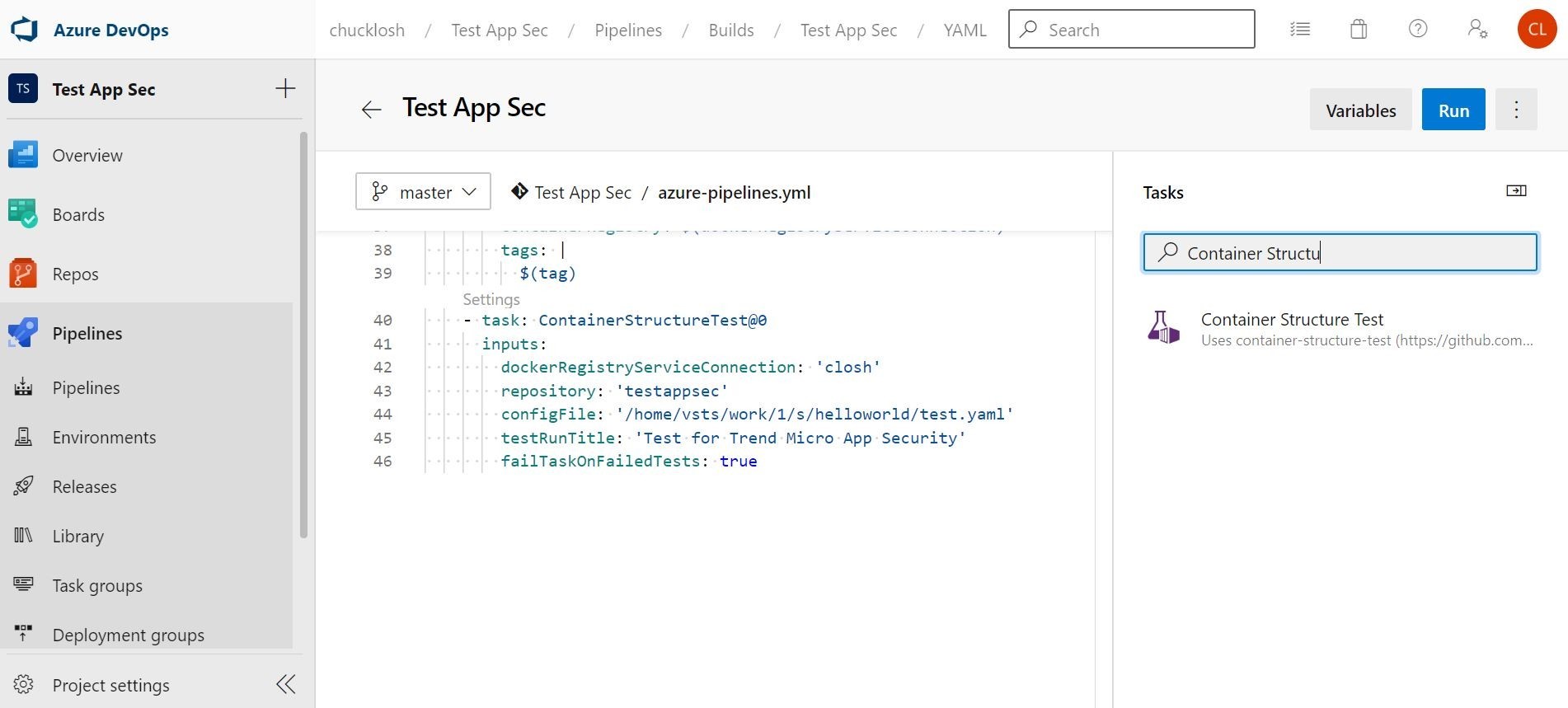Open the more actions ellipsis menu
The height and width of the screenshot is (708, 1568).
coord(1516,110)
